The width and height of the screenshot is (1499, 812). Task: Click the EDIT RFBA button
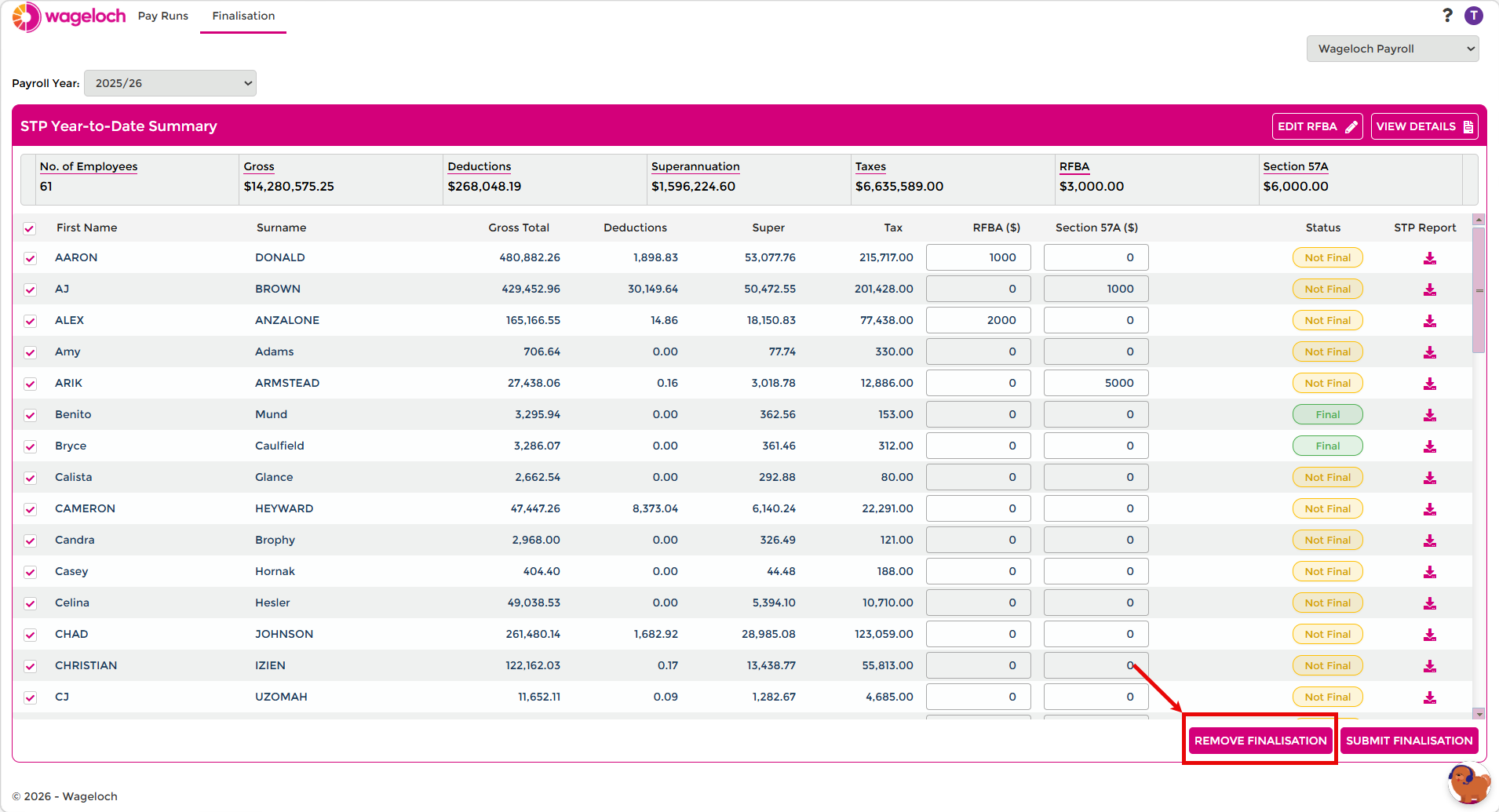(x=1318, y=126)
